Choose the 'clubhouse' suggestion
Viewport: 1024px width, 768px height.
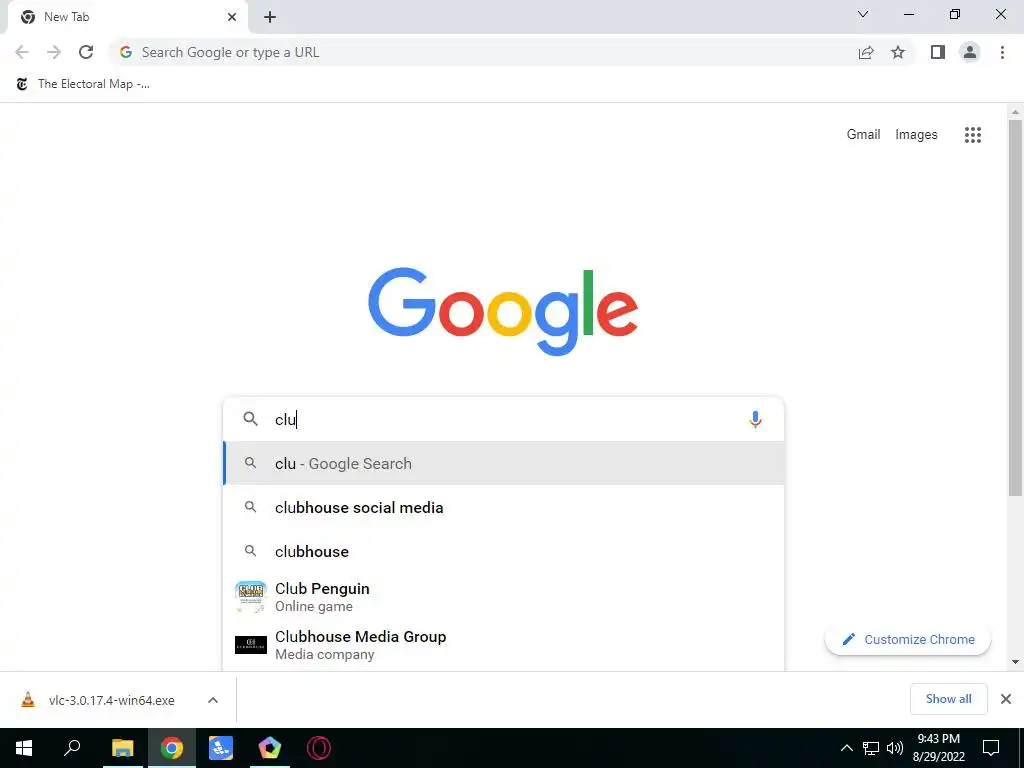(504, 551)
